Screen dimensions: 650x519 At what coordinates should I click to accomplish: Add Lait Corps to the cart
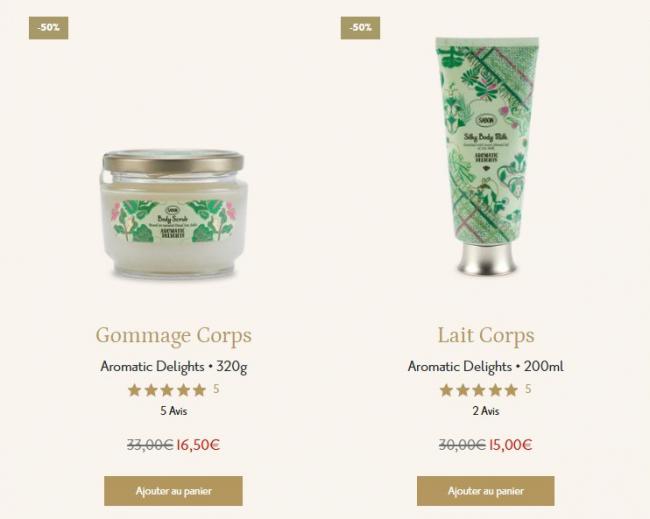tap(485, 491)
